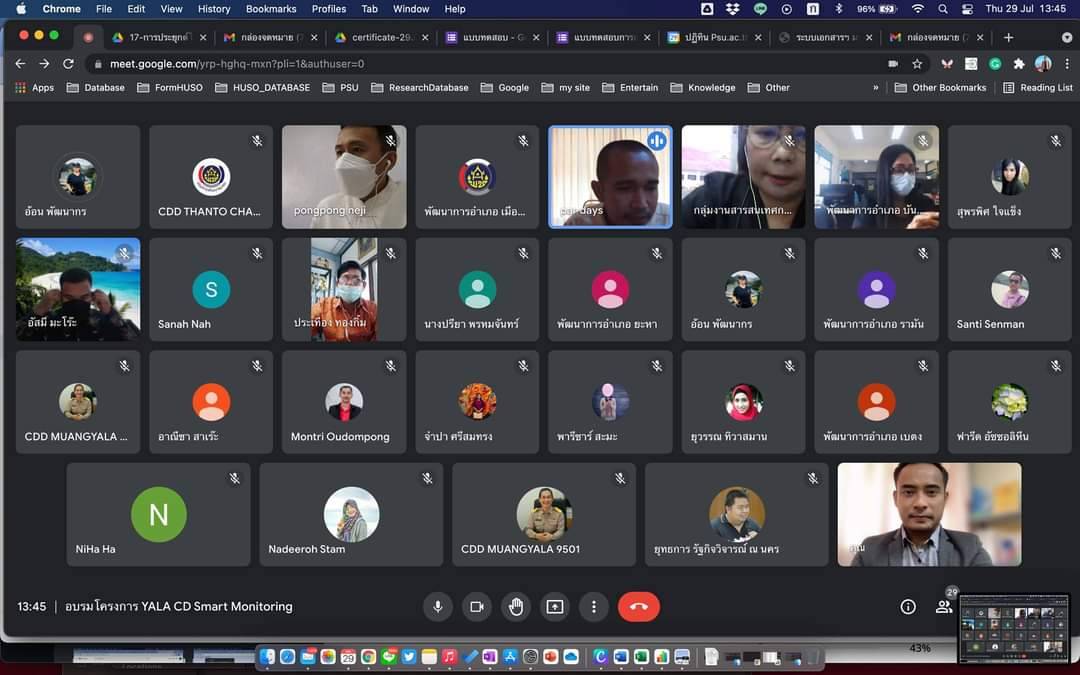Image resolution: width=1080 pixels, height=675 pixels.
Task: Switch to the 17-การประยุกต์ Drive tab
Action: click(x=158, y=37)
